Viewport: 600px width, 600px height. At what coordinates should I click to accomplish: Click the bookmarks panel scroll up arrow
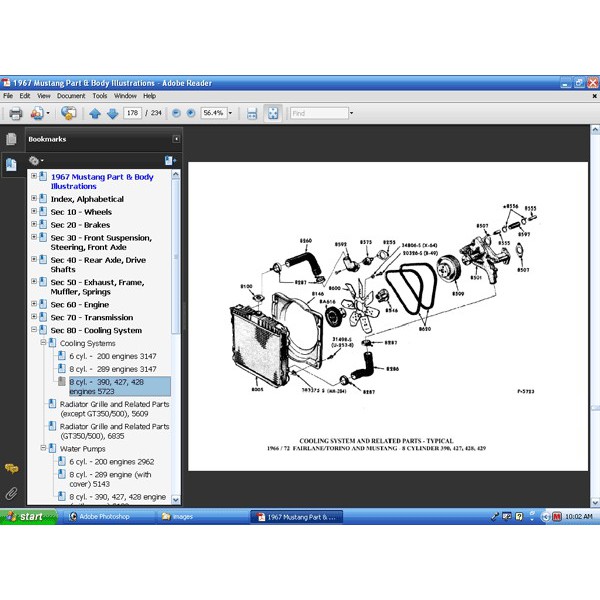tap(176, 174)
